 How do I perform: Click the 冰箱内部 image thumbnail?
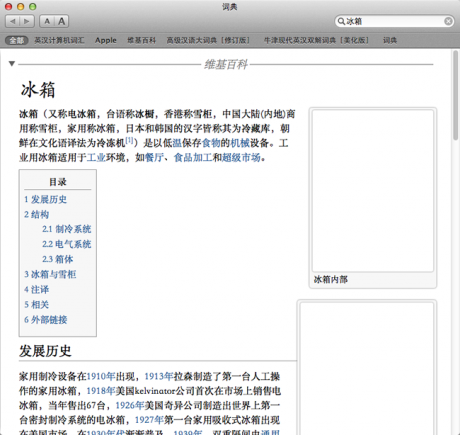(373, 191)
